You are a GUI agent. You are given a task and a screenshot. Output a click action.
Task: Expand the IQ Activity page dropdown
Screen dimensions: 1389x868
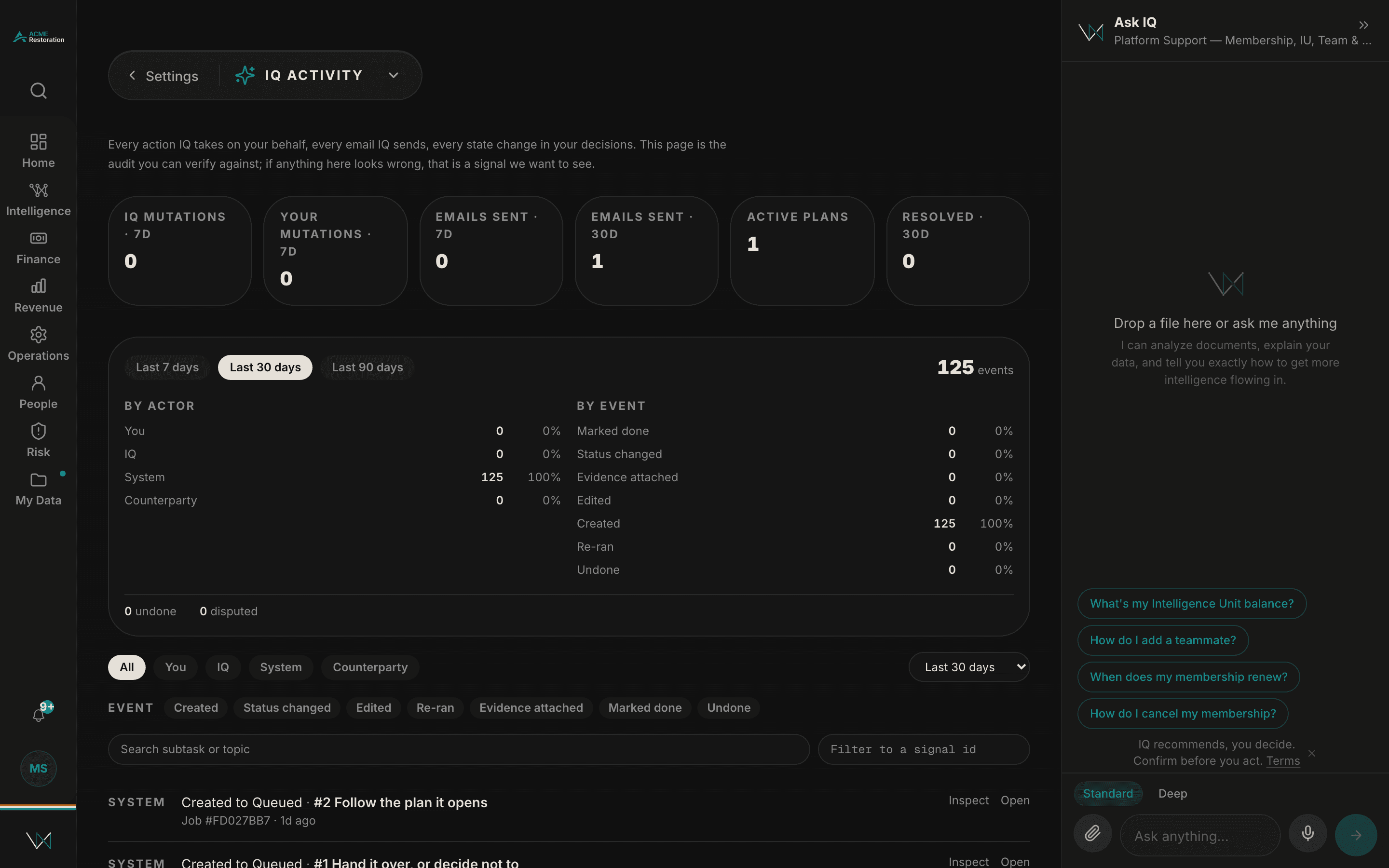[393, 75]
